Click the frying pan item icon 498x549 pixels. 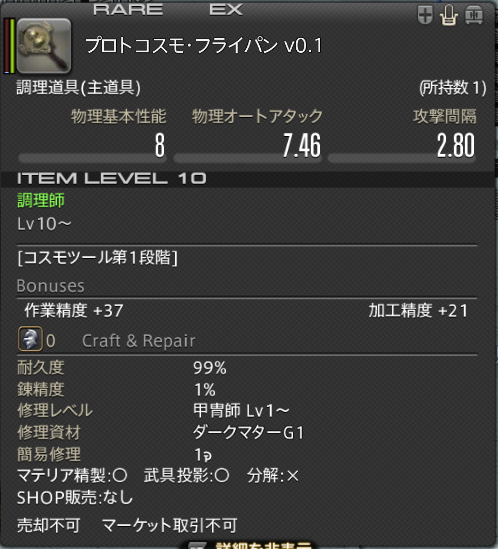tap(44, 46)
